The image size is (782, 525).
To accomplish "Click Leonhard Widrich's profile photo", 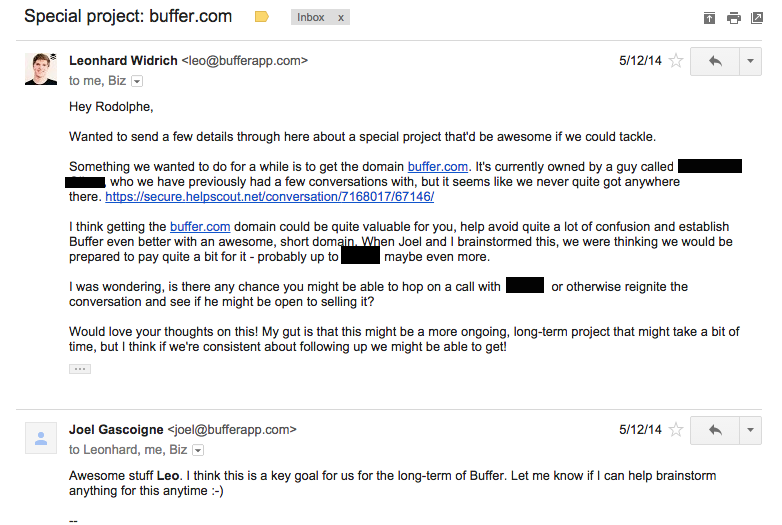I will (41, 69).
